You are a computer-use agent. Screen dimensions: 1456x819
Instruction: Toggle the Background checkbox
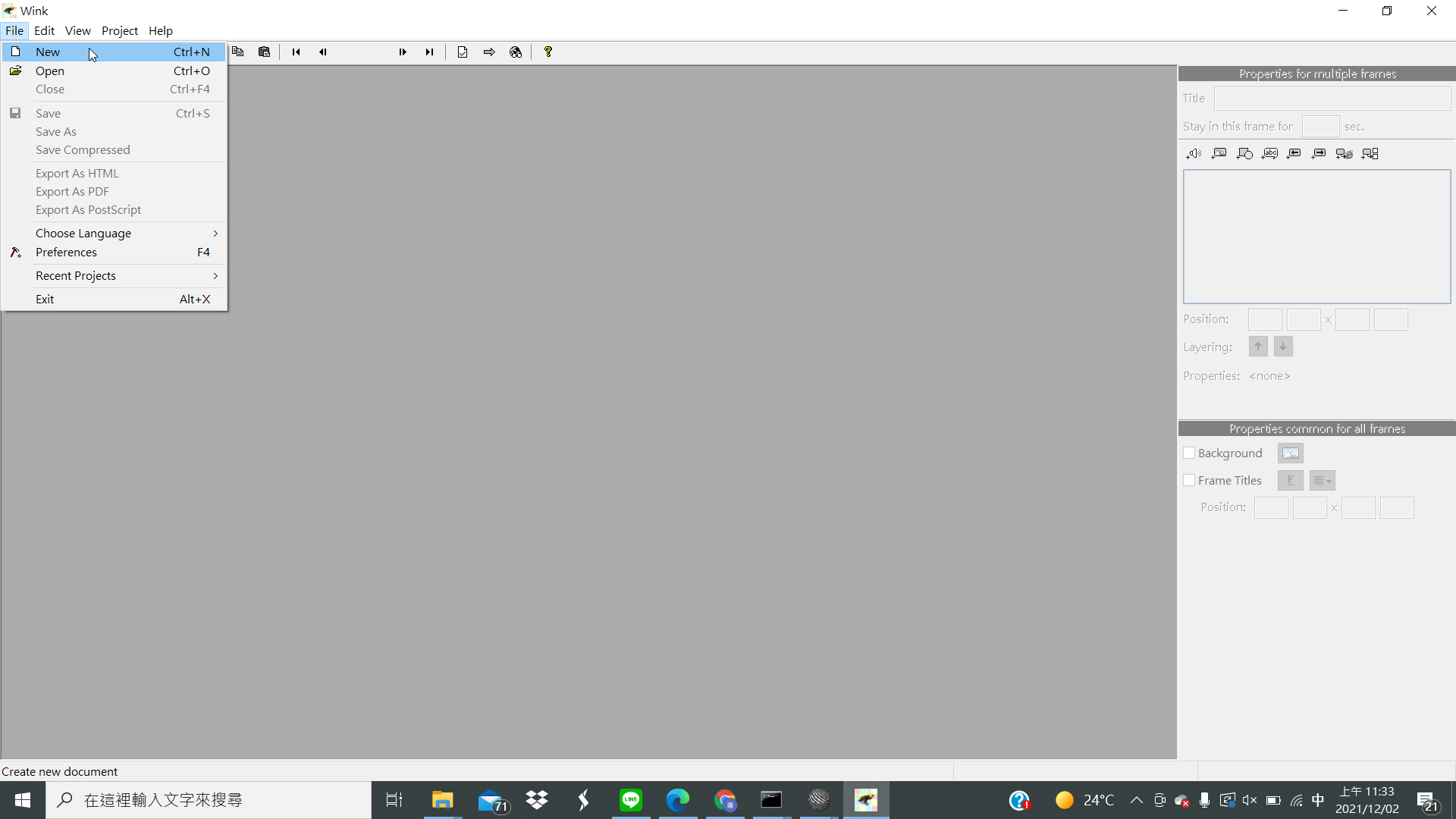(1189, 453)
